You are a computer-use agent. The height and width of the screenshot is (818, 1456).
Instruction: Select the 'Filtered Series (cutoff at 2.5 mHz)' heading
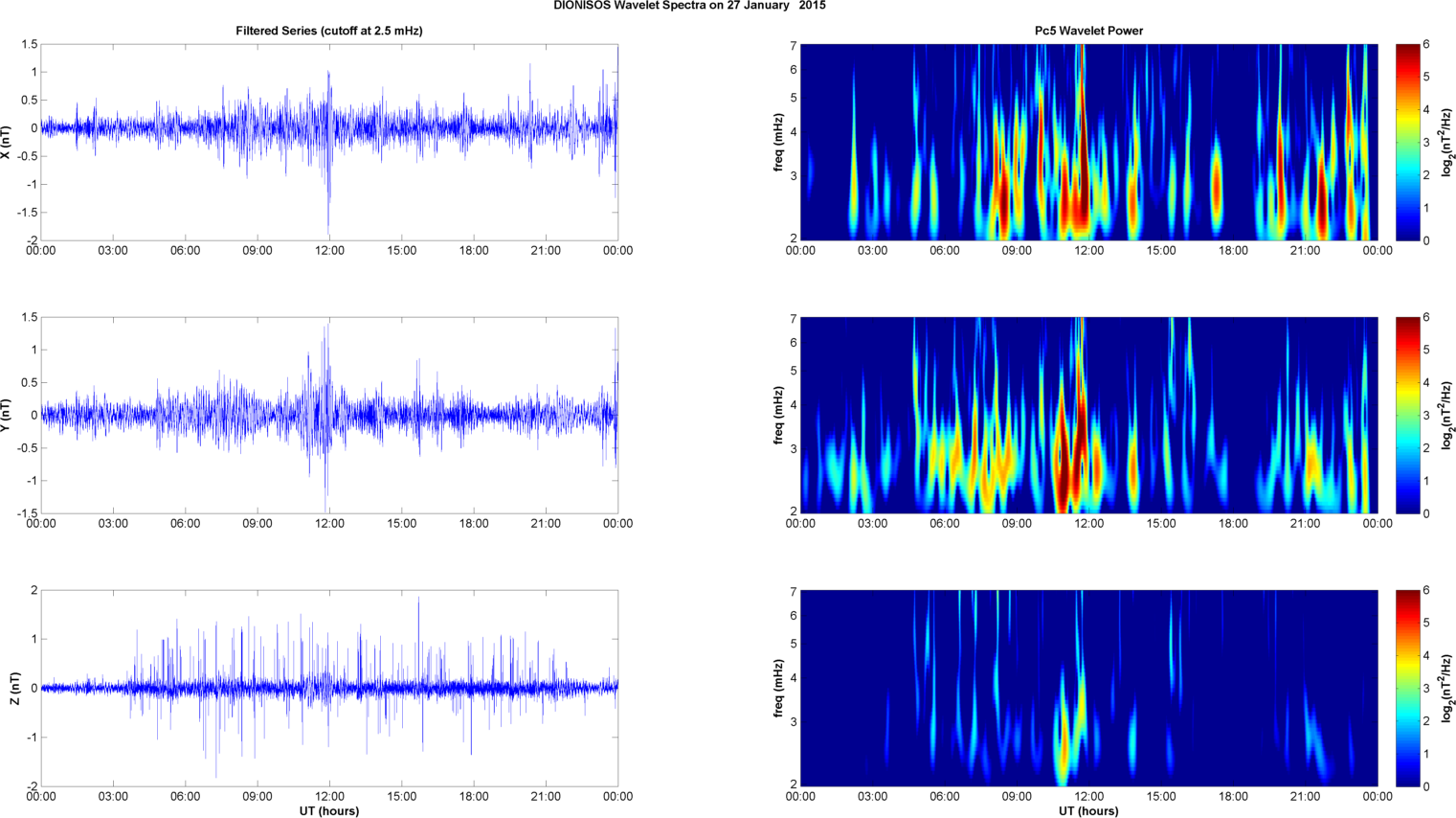click(x=329, y=31)
